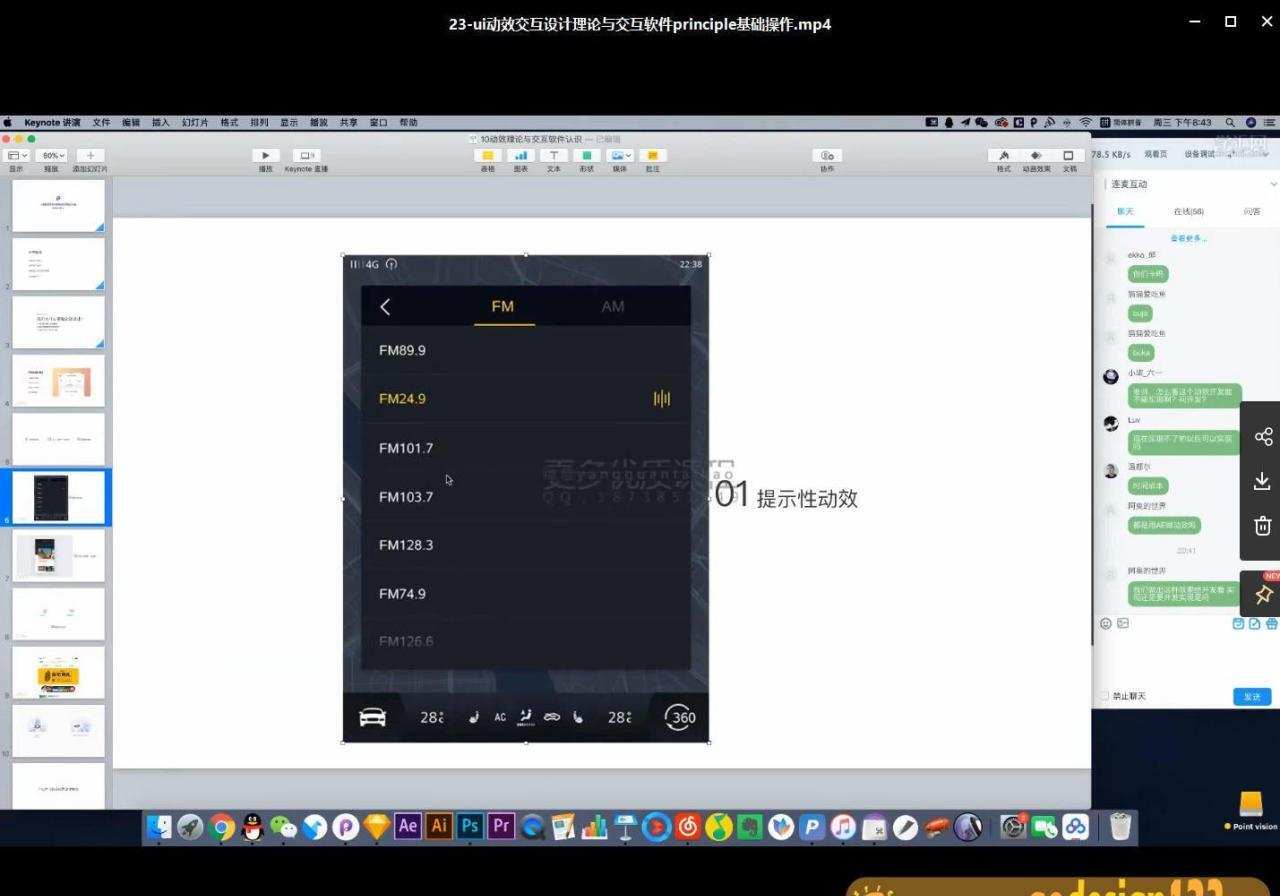Open the View dropdown in toolbar
Image resolution: width=1280 pixels, height=896 pixels.
(x=17, y=155)
